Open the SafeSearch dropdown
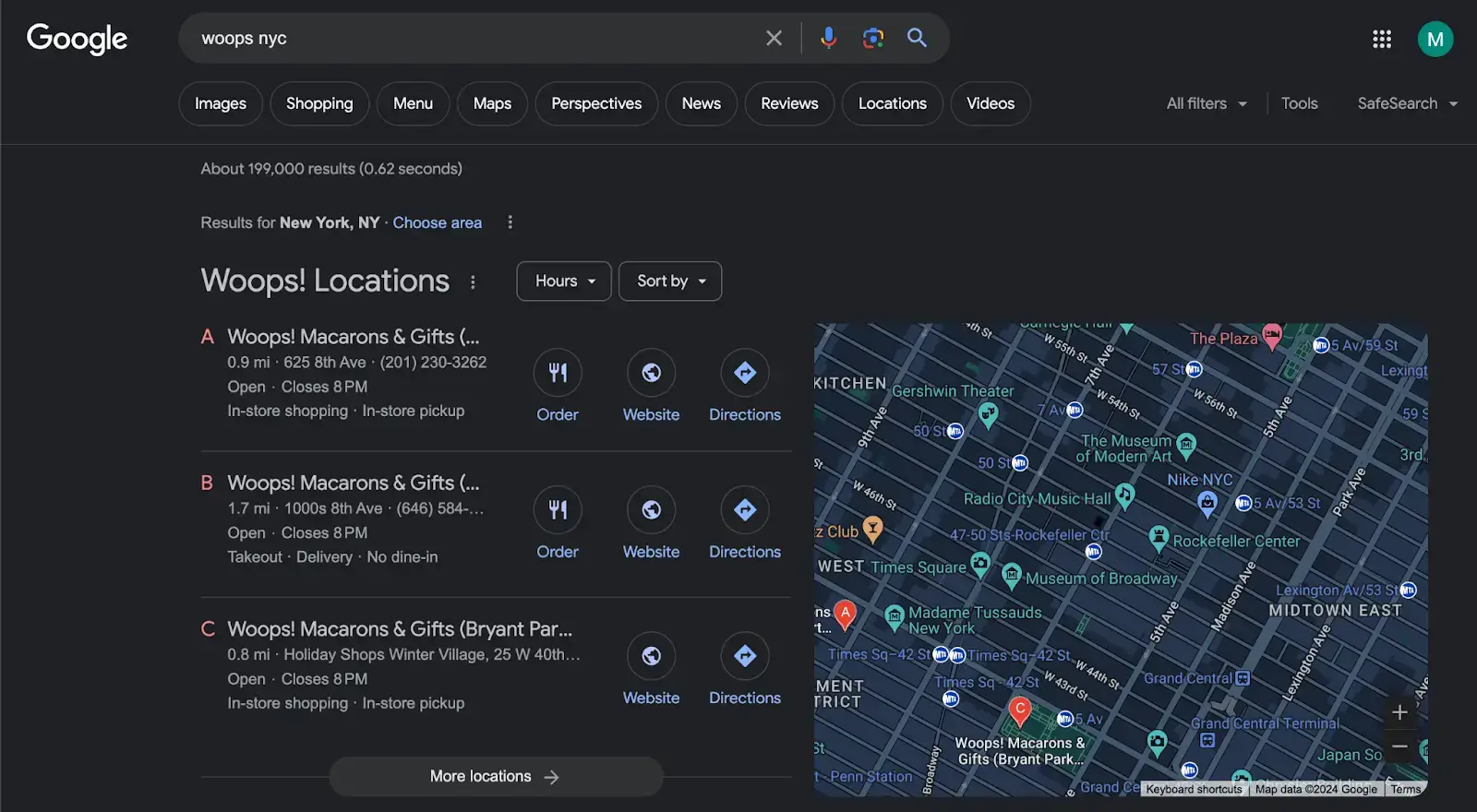 click(1408, 103)
